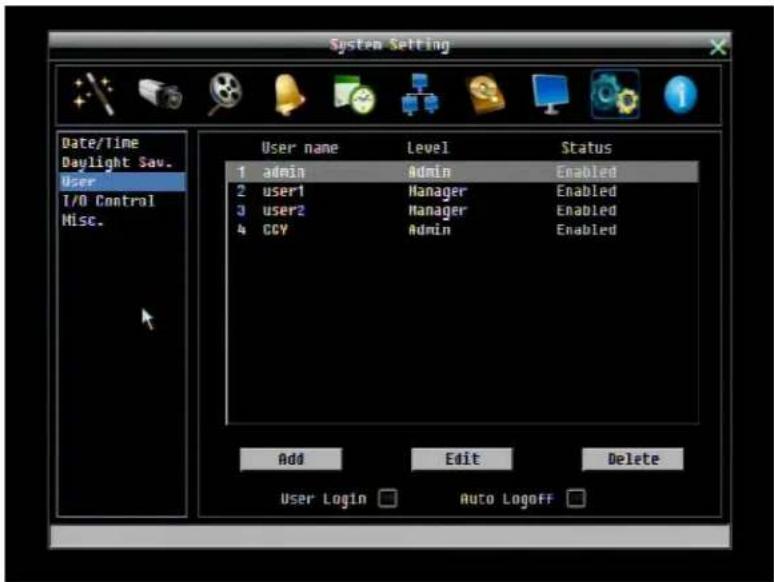The width and height of the screenshot is (774, 582).
Task: Open the alarm bell settings icon
Action: 289,95
